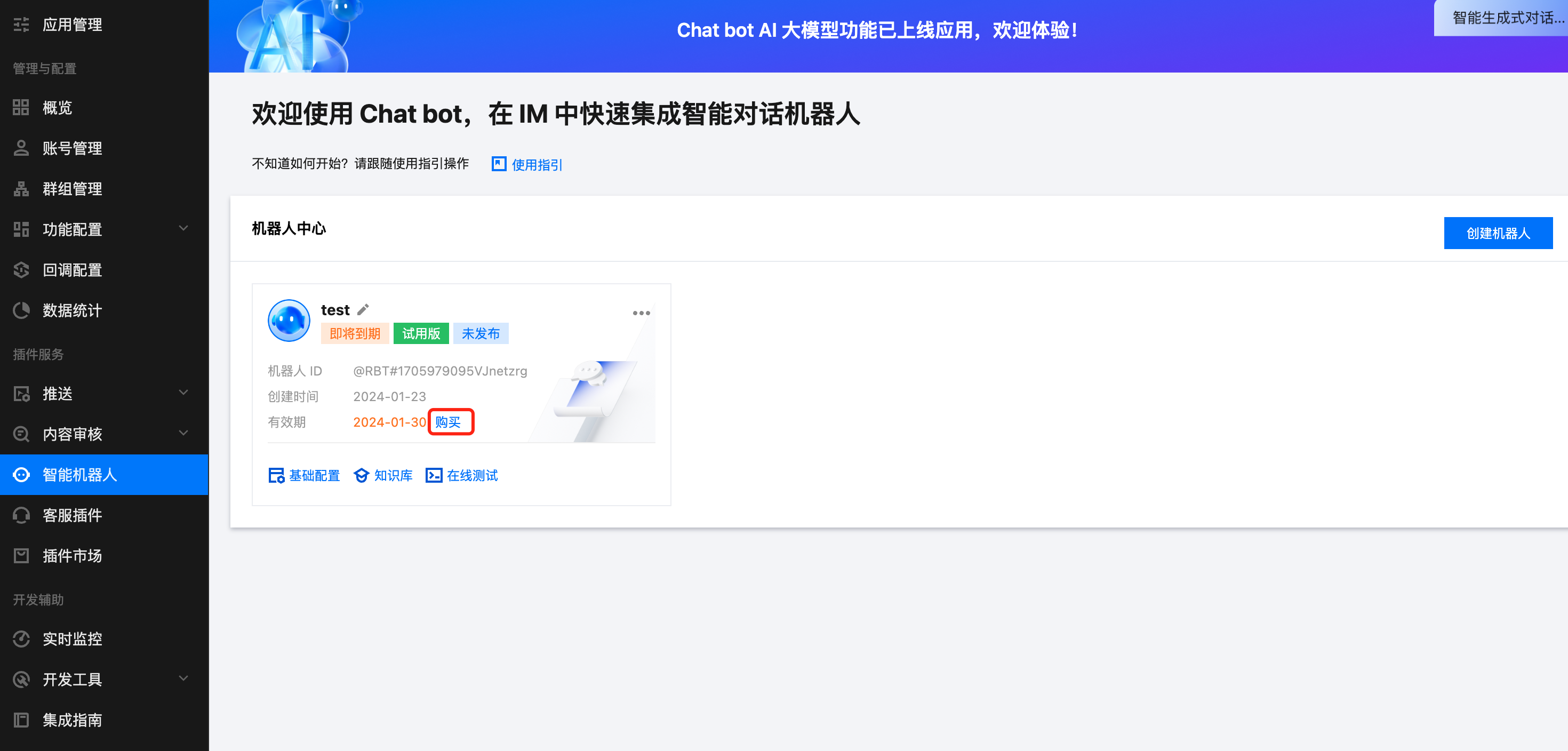Click robot ID @RBT#1705979095VJnetzrg

point(440,371)
